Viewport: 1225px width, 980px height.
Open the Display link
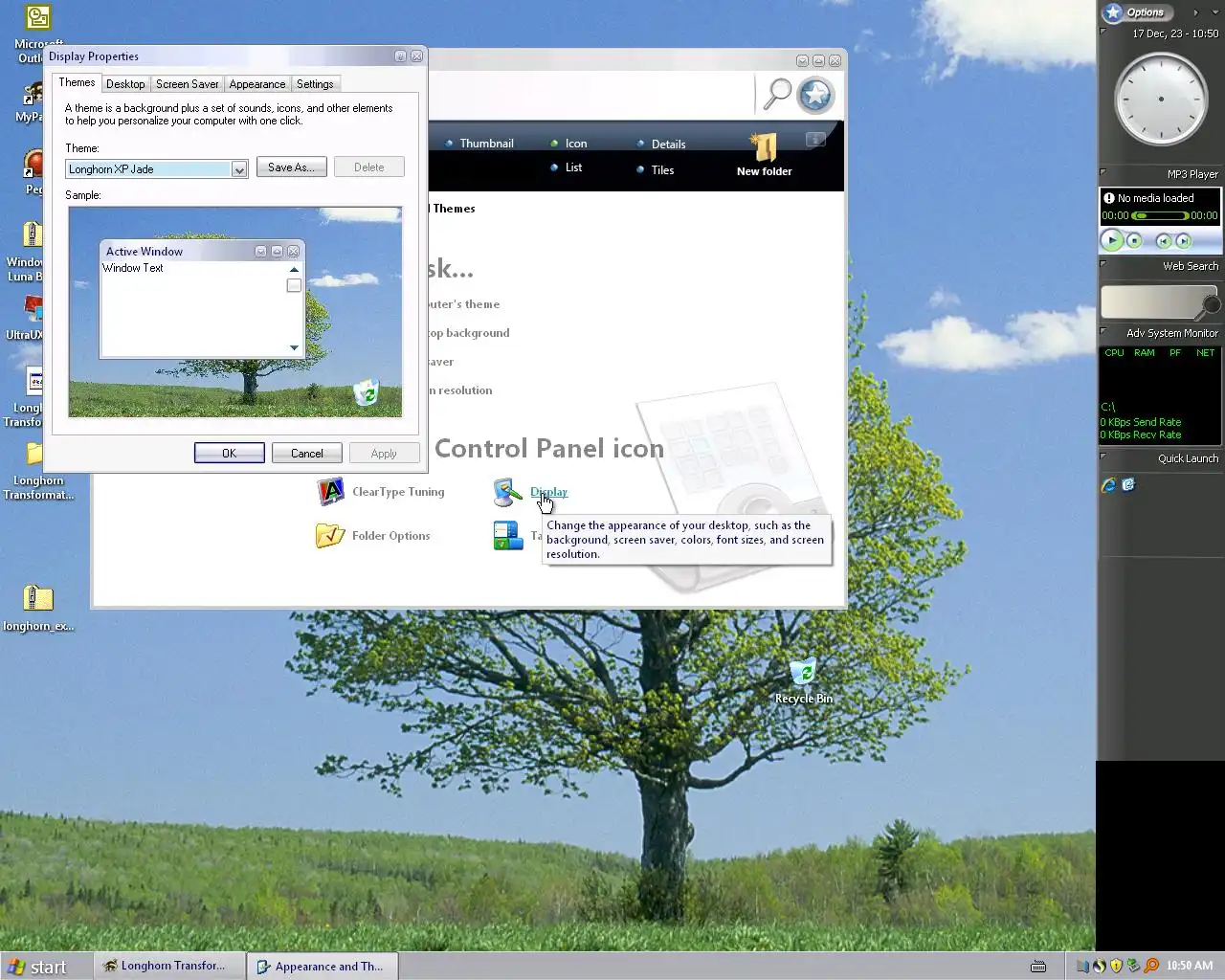548,492
